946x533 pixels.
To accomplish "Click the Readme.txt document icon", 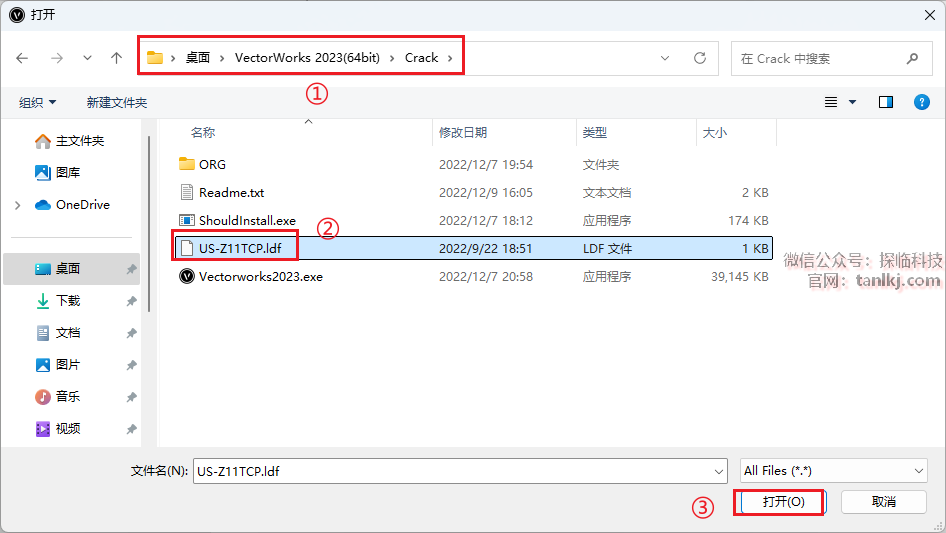I will (x=186, y=192).
